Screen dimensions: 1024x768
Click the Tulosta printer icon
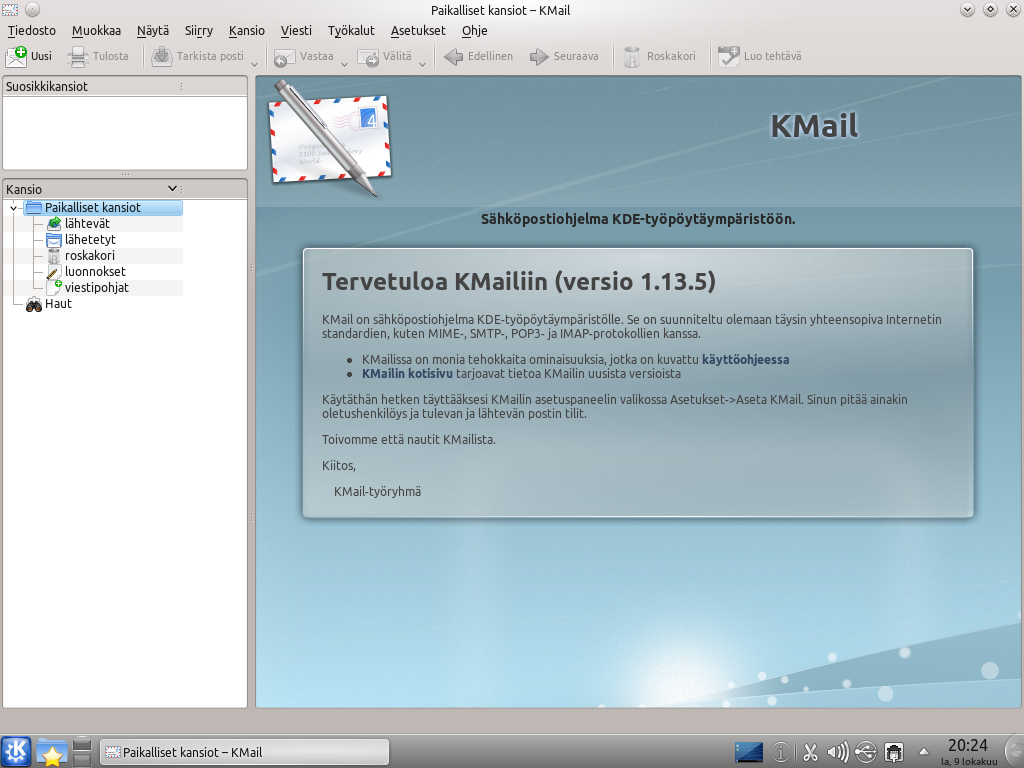click(78, 57)
